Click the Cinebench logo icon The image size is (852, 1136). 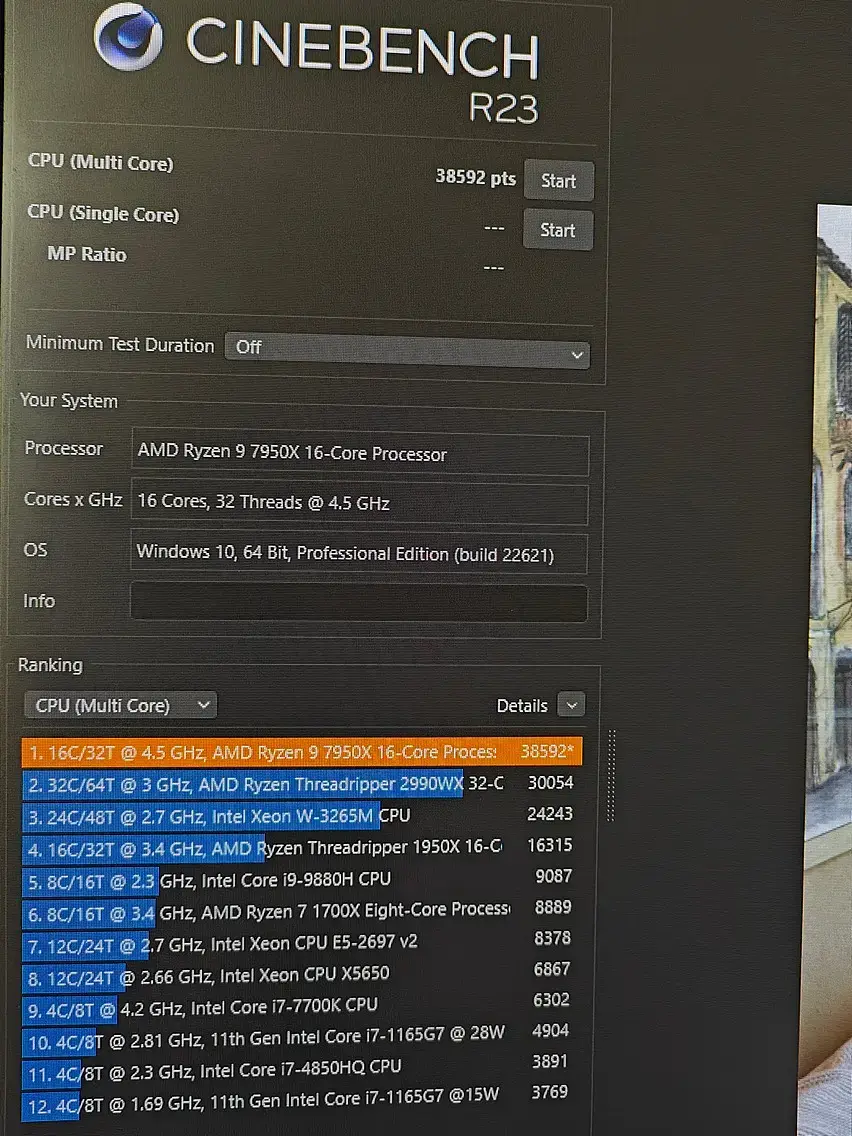point(129,37)
